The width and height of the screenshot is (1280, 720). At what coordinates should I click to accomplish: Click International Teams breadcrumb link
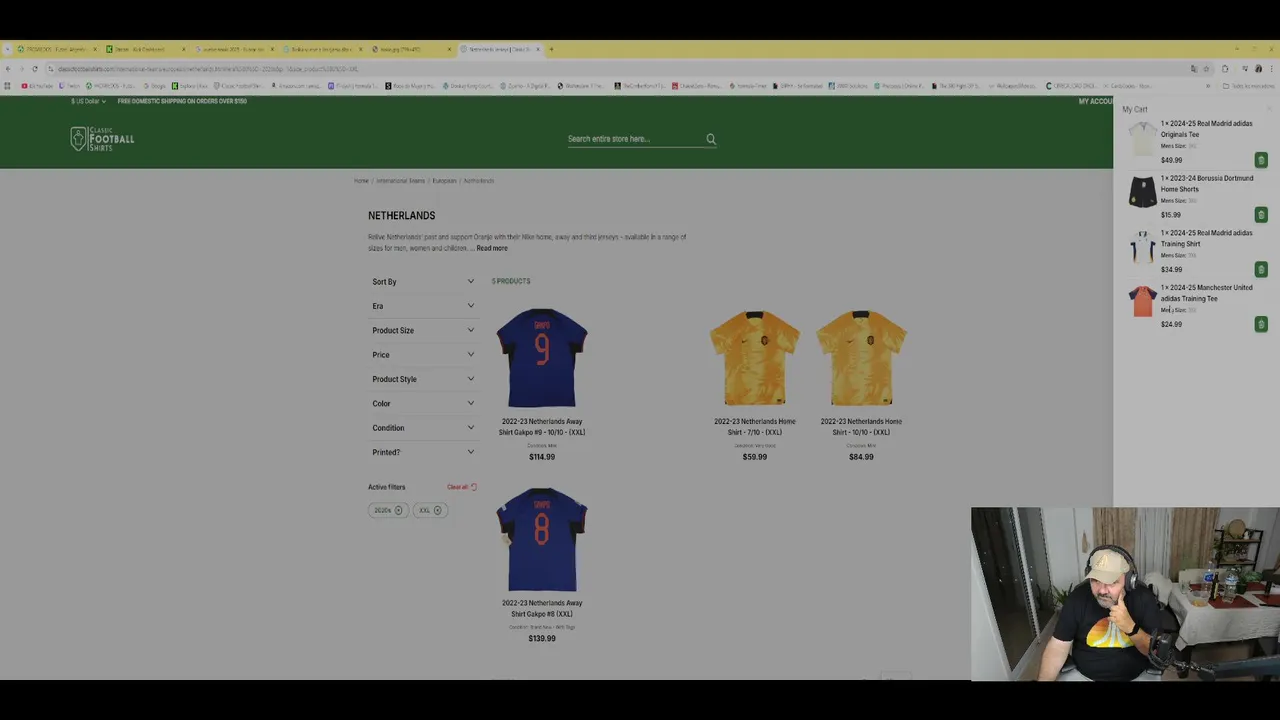click(x=400, y=181)
